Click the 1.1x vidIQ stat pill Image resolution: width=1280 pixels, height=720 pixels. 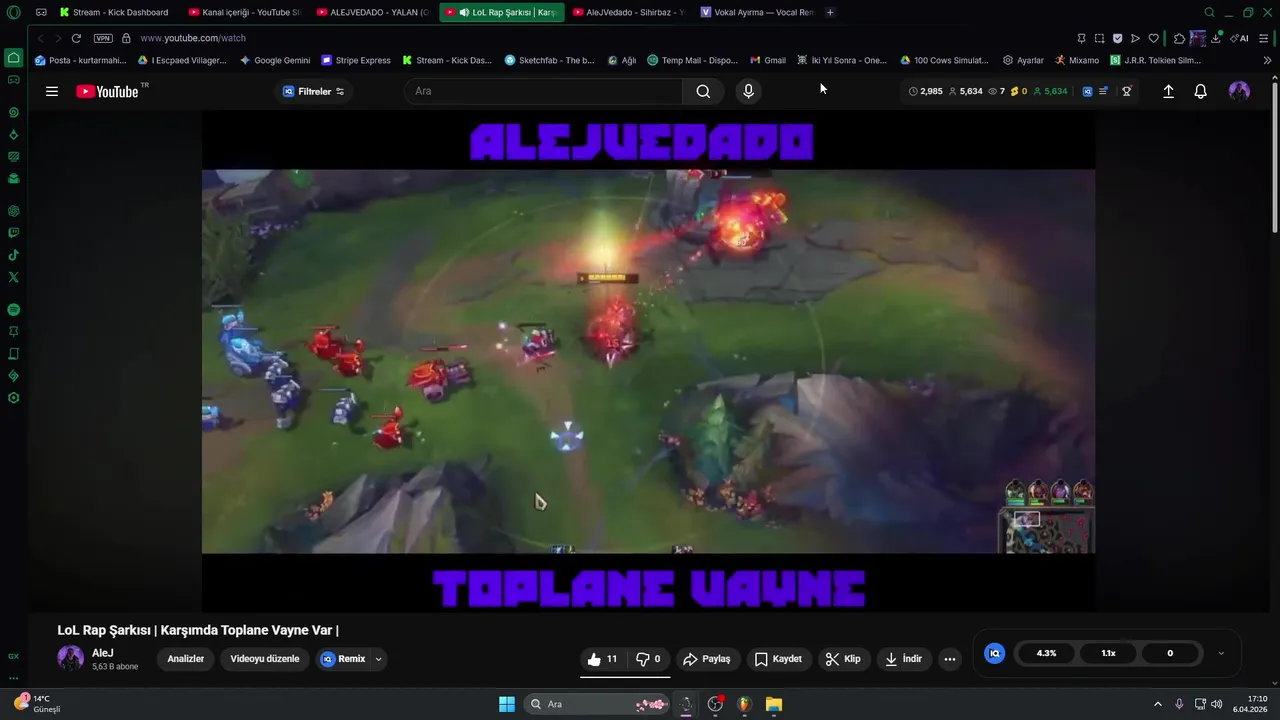pos(1108,653)
